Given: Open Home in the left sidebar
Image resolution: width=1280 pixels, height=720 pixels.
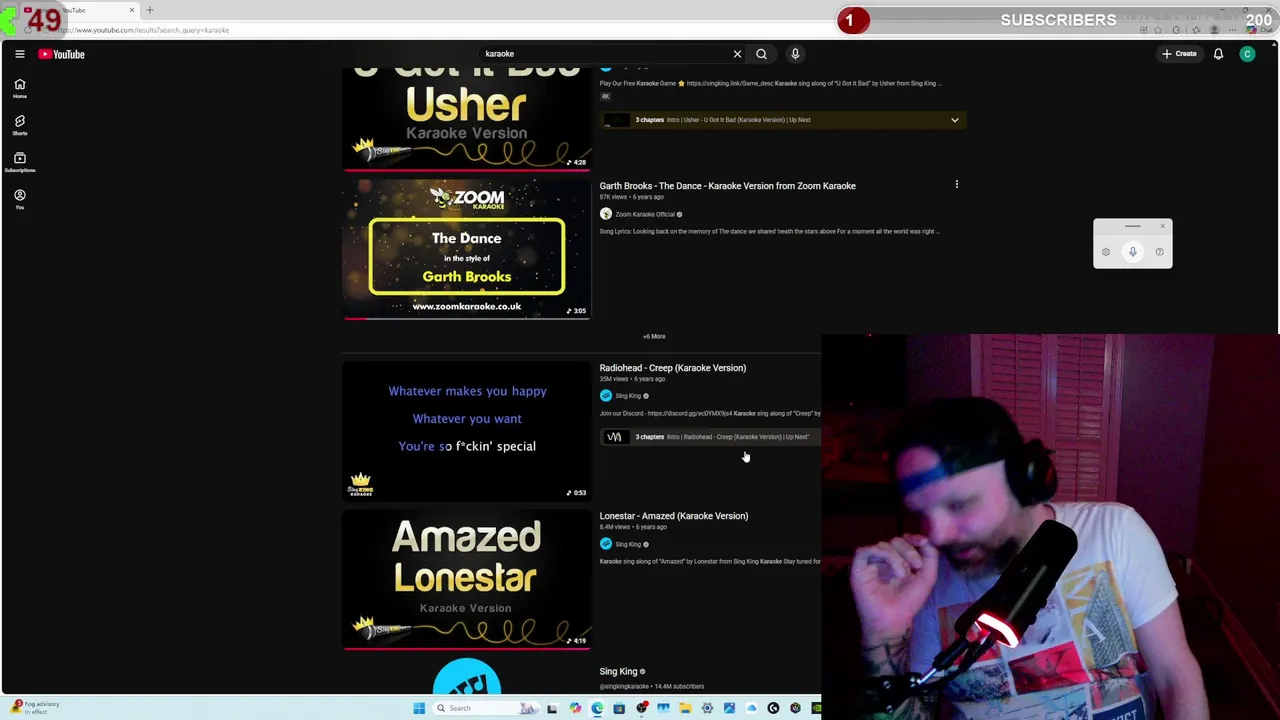Looking at the screenshot, I should point(19,88).
